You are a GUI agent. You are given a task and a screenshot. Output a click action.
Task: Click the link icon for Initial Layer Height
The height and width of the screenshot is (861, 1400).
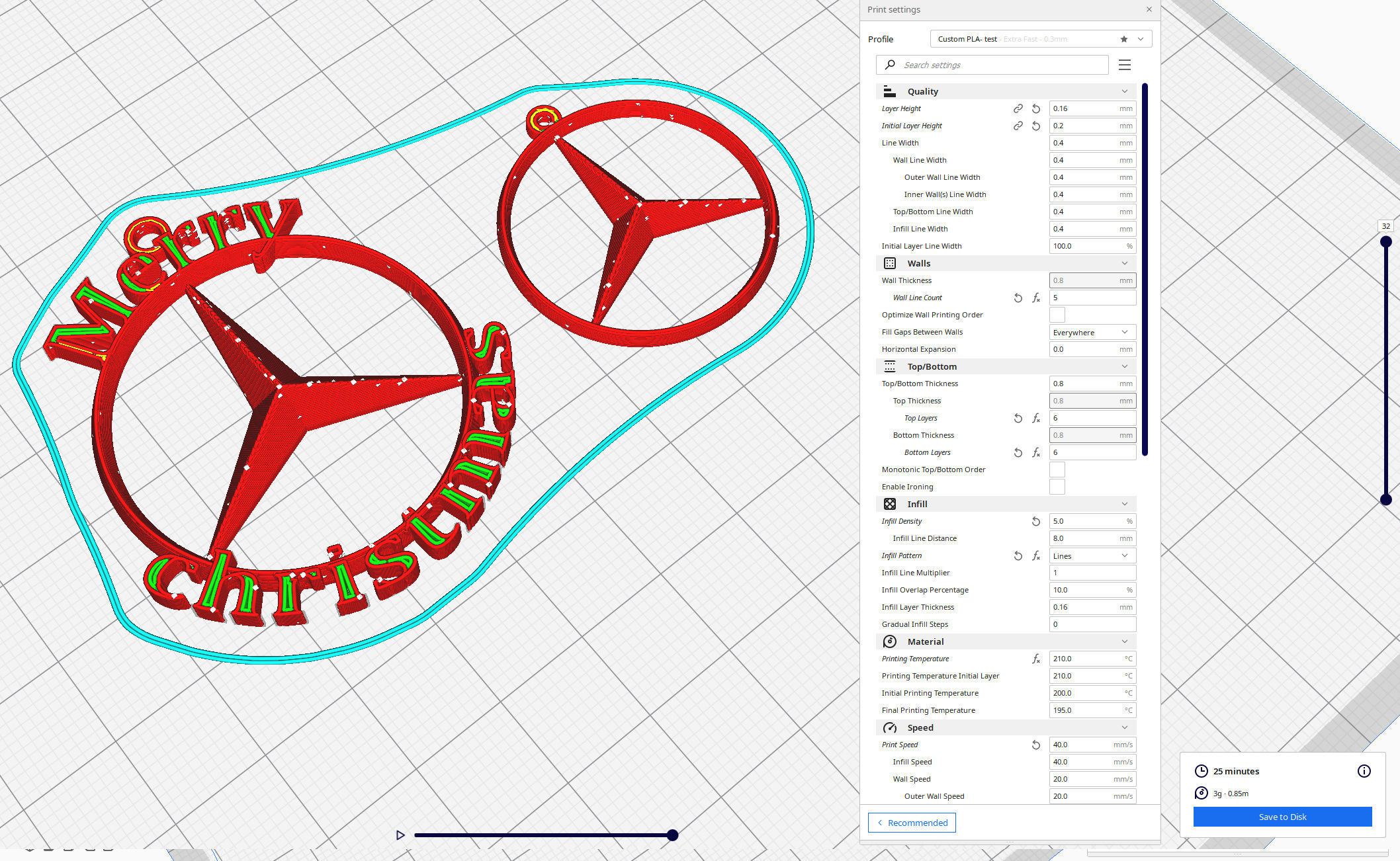[x=1018, y=126]
